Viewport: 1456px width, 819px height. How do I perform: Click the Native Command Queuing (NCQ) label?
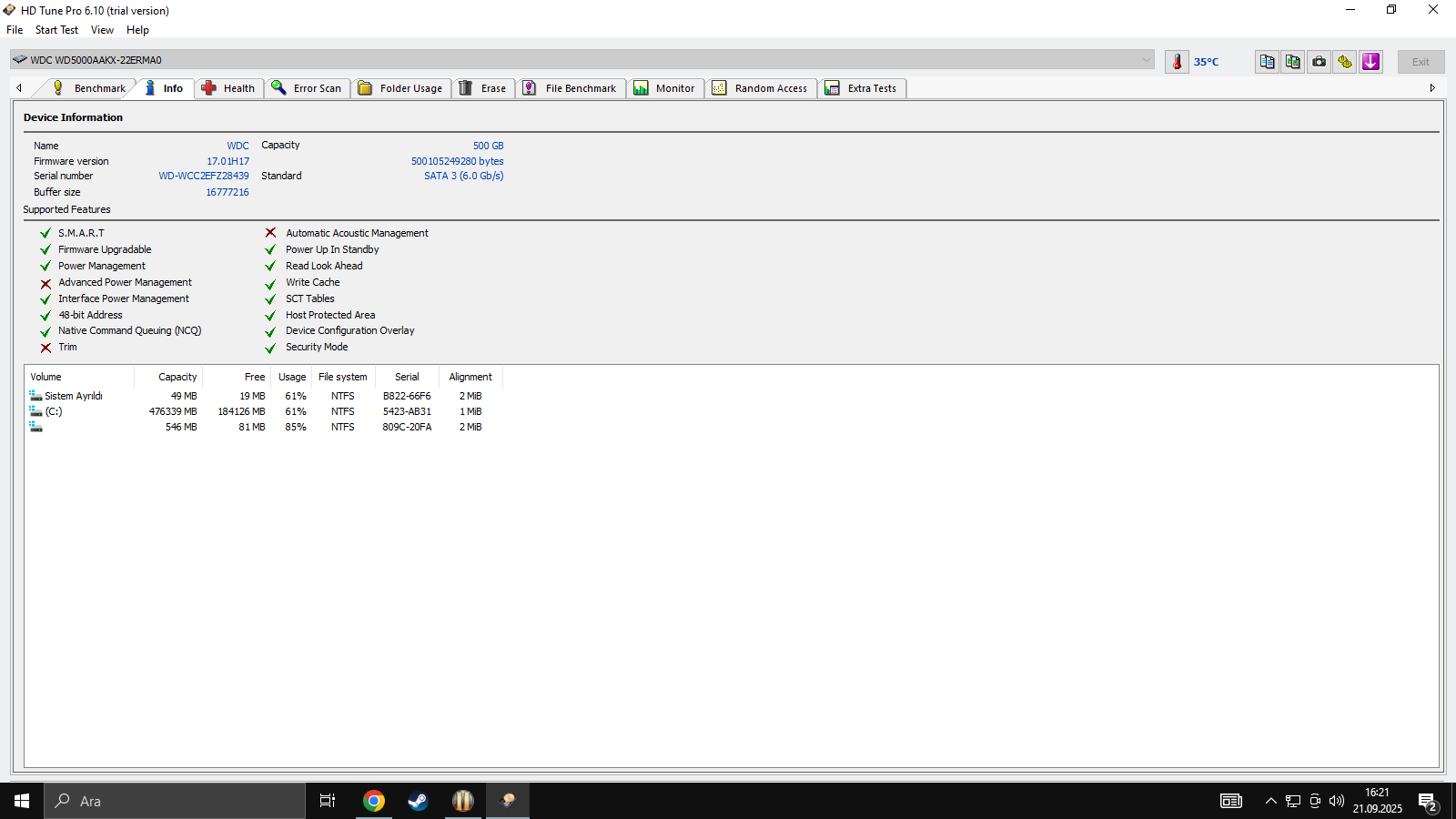point(130,331)
